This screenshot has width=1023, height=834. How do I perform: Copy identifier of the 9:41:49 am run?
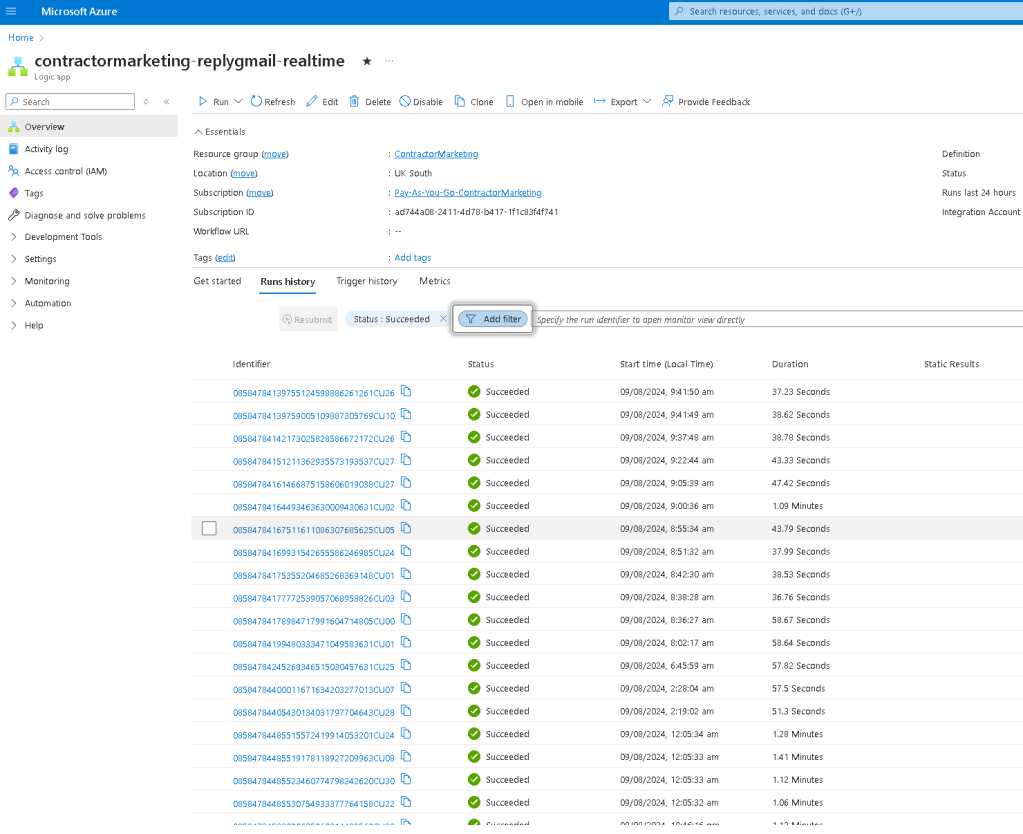406,414
